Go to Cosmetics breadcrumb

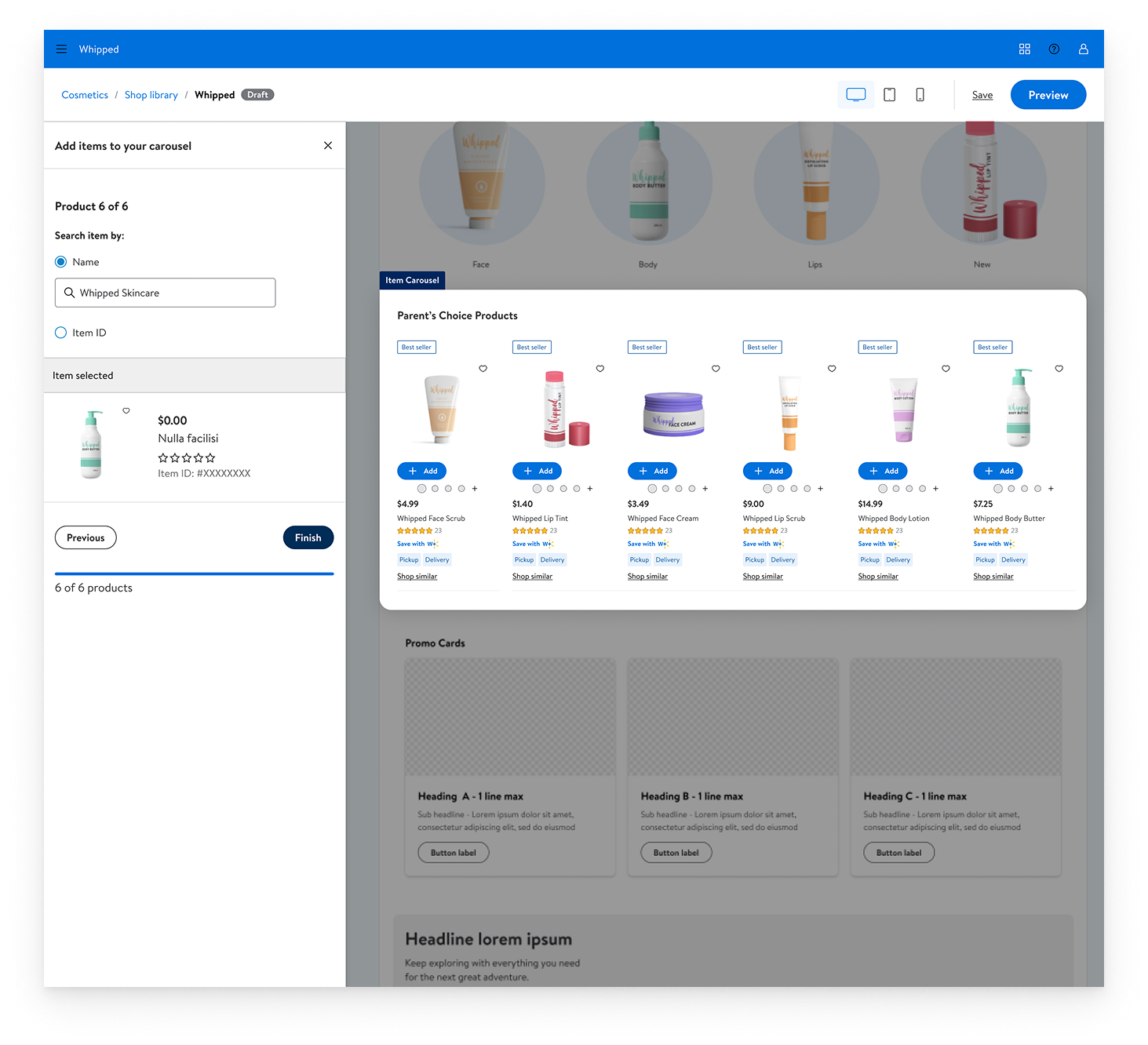[x=85, y=95]
